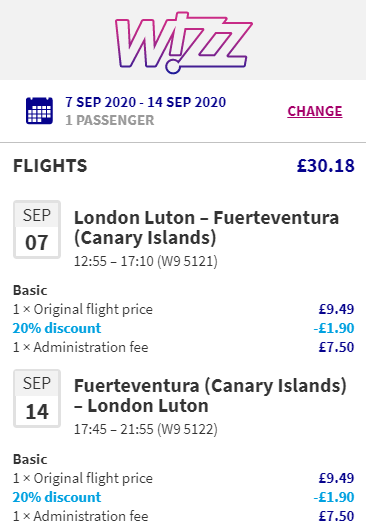Click the return -£1.90 discount amount

coord(334,497)
